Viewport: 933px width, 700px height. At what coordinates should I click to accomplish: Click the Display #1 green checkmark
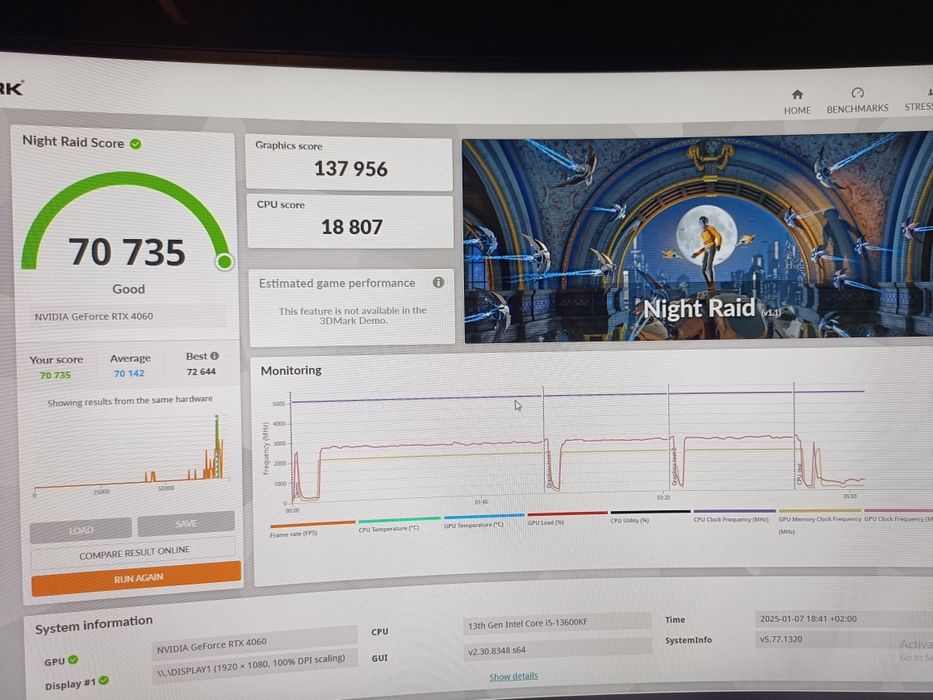[104, 680]
